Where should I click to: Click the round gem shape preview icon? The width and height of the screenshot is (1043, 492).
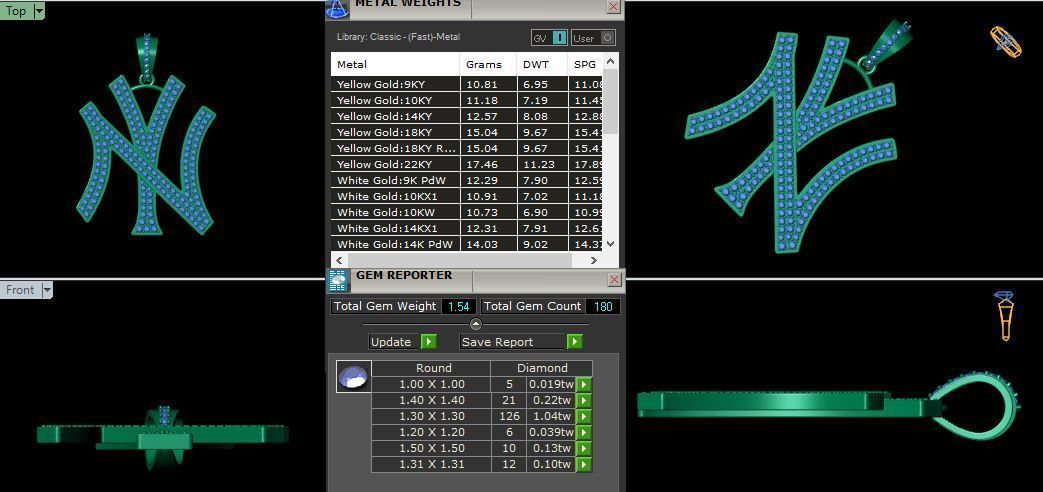(353, 377)
